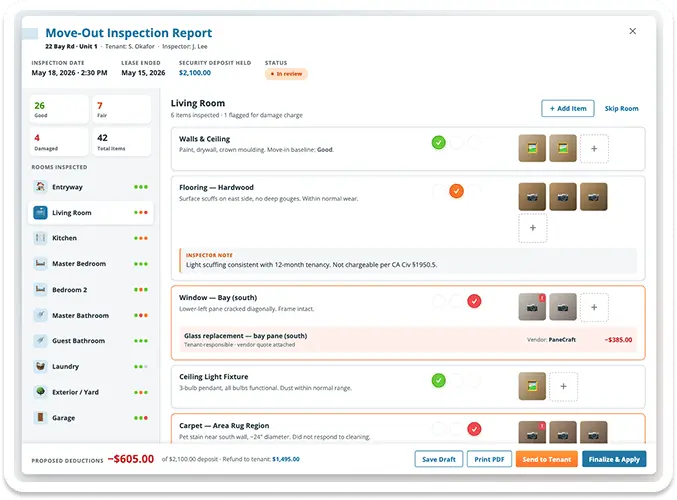Switch to the Master Bedroom room

click(x=91, y=263)
